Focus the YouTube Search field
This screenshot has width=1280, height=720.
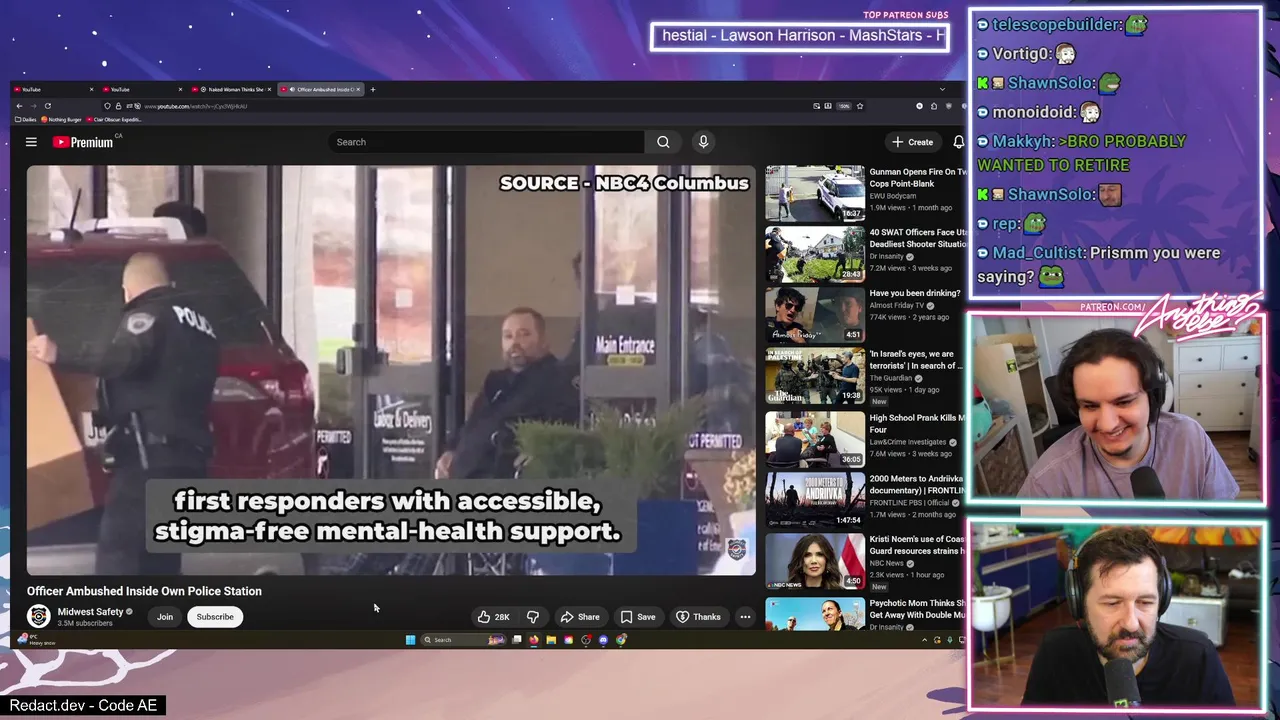click(487, 142)
